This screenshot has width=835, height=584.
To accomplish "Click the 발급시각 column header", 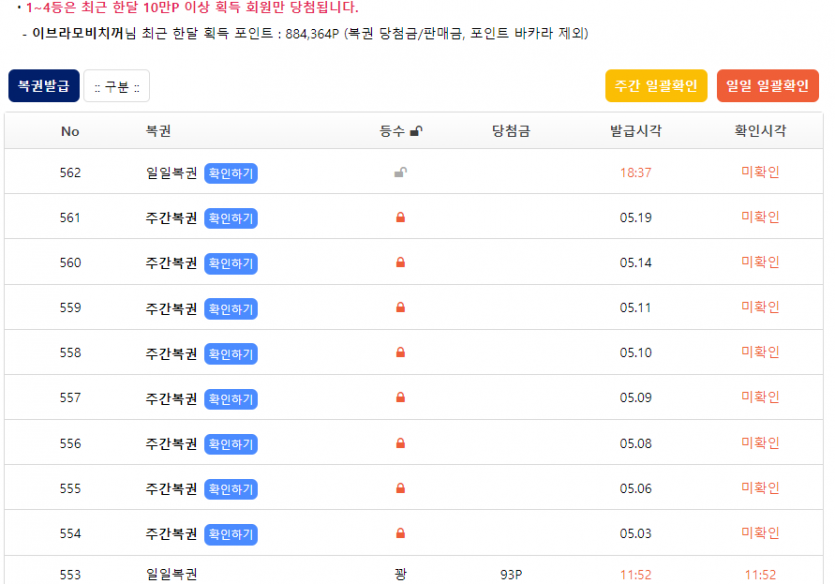I will pyautogui.click(x=635, y=131).
